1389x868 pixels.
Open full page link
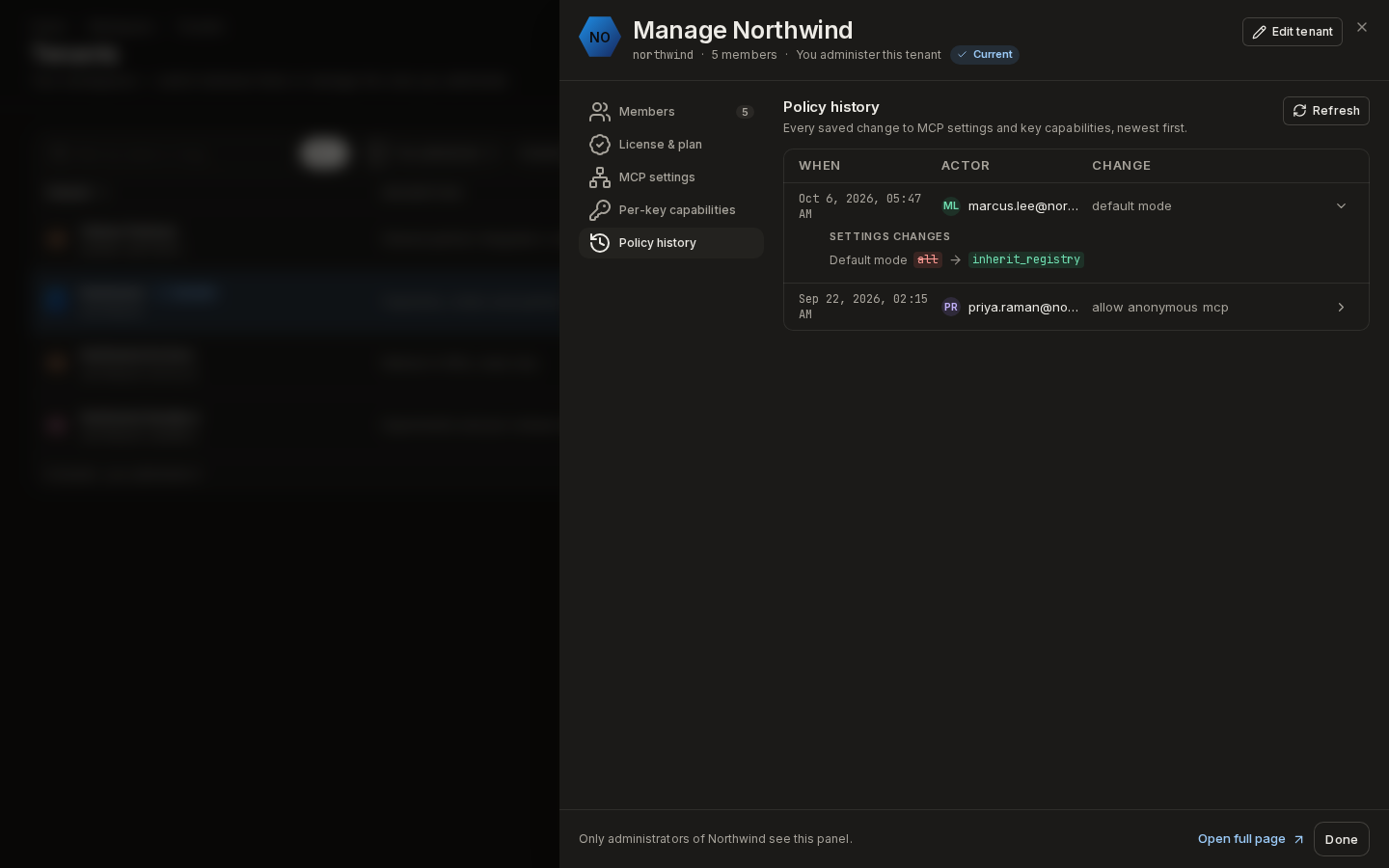click(1251, 839)
